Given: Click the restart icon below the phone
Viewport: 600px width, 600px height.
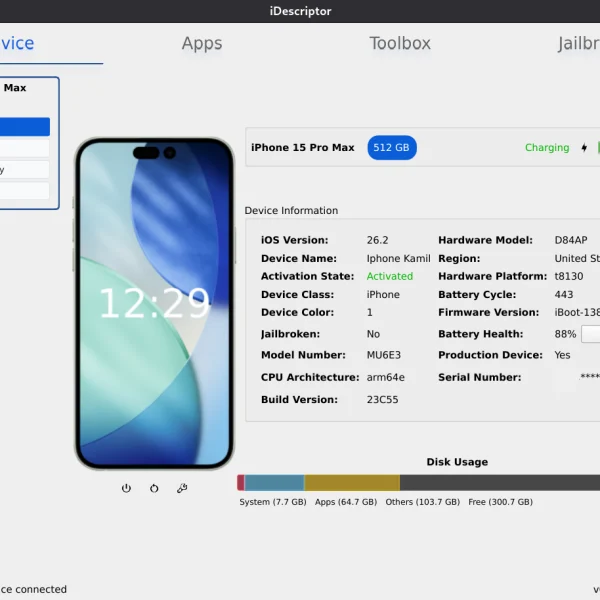Looking at the screenshot, I should point(154,488).
